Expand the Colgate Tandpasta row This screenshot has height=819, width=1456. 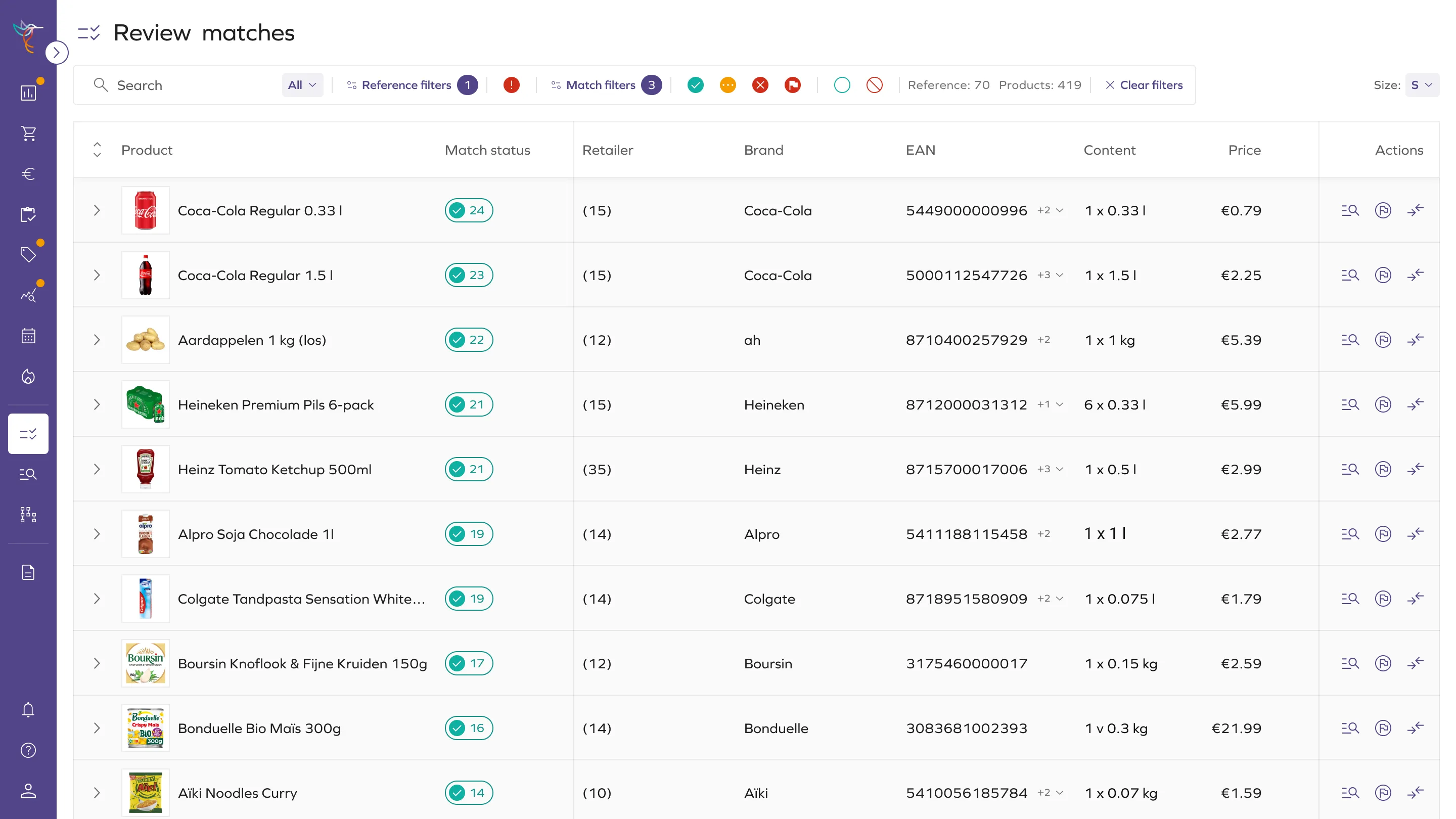click(x=97, y=599)
